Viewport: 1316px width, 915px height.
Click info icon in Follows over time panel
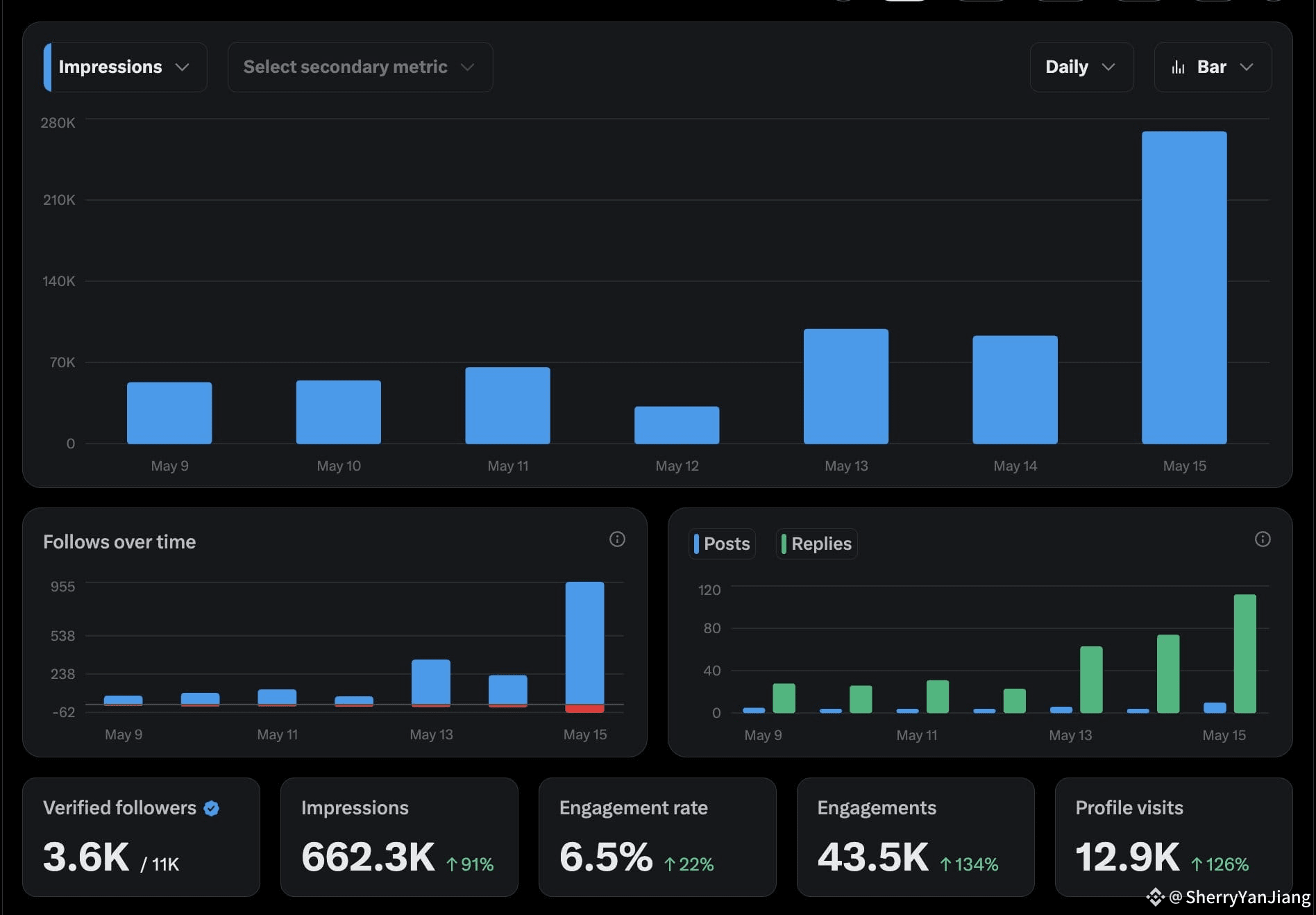click(617, 539)
